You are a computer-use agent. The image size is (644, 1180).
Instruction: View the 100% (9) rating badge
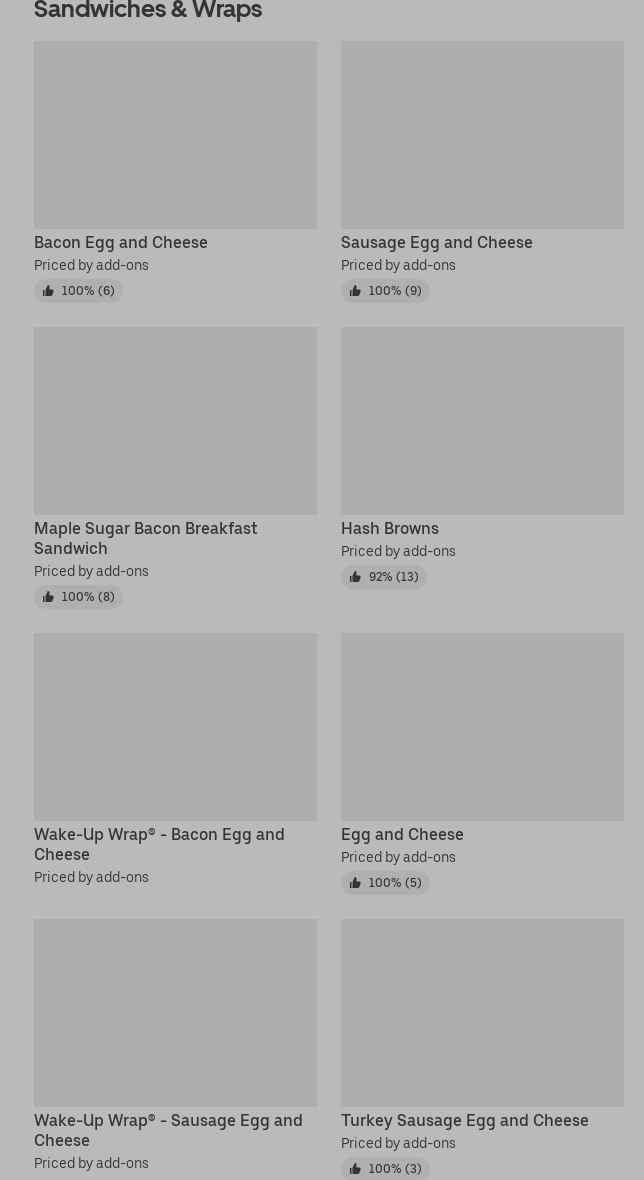click(x=385, y=290)
